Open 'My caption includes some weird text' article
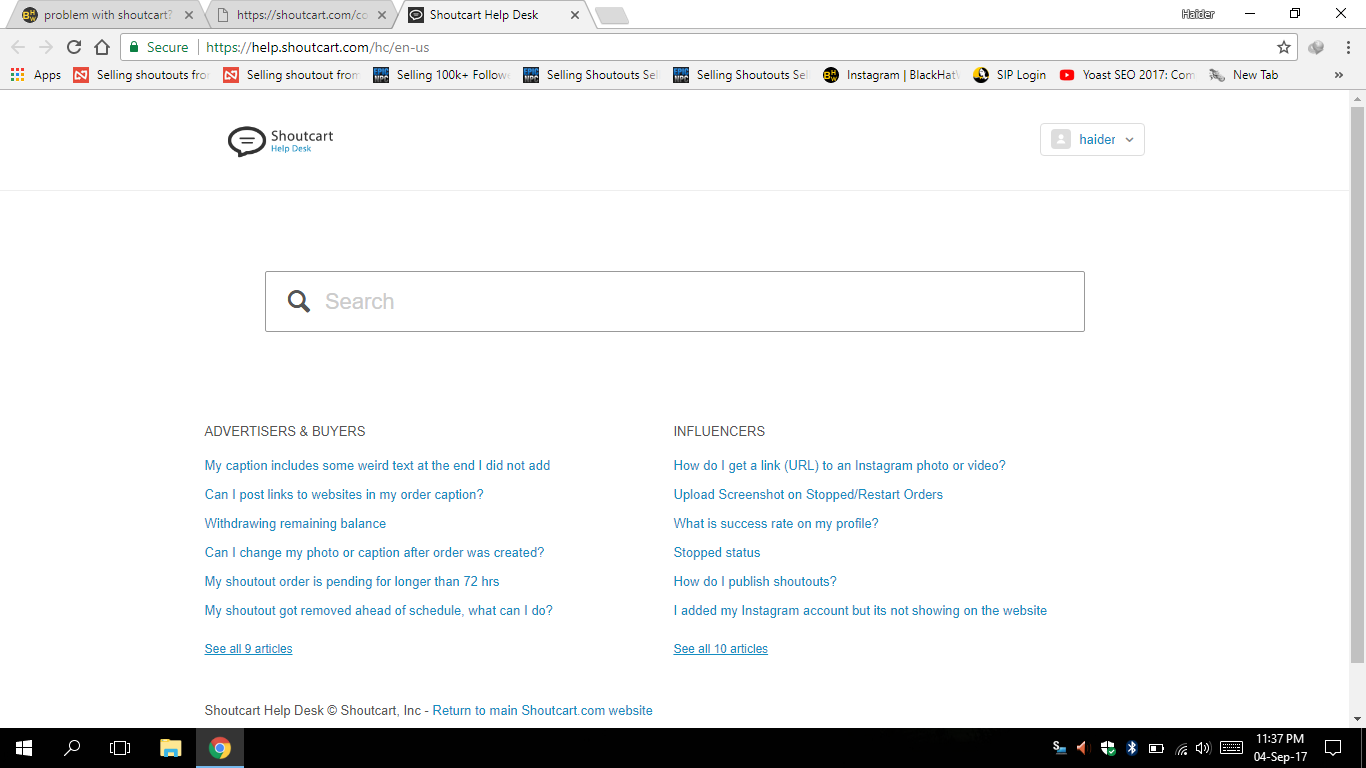 (x=377, y=466)
